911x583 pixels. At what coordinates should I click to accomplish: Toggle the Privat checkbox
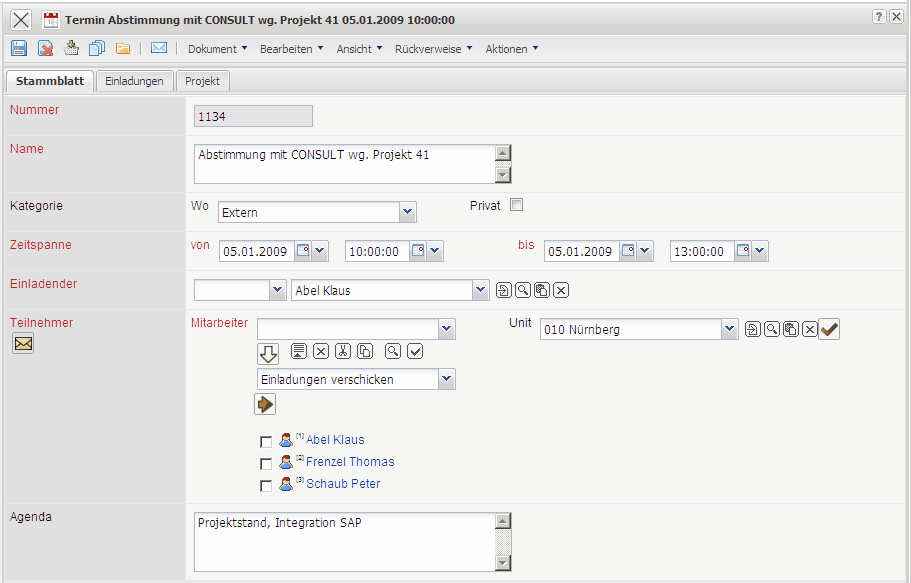tap(516, 205)
